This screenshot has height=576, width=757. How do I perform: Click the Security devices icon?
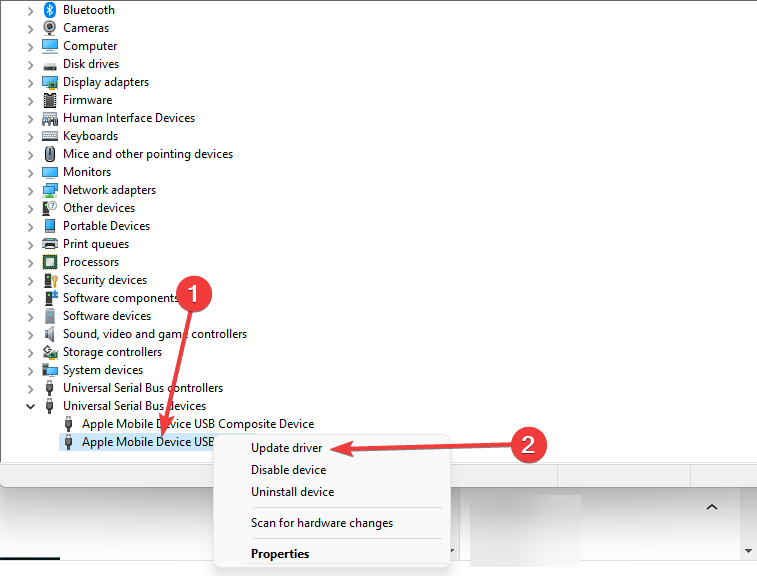(51, 280)
